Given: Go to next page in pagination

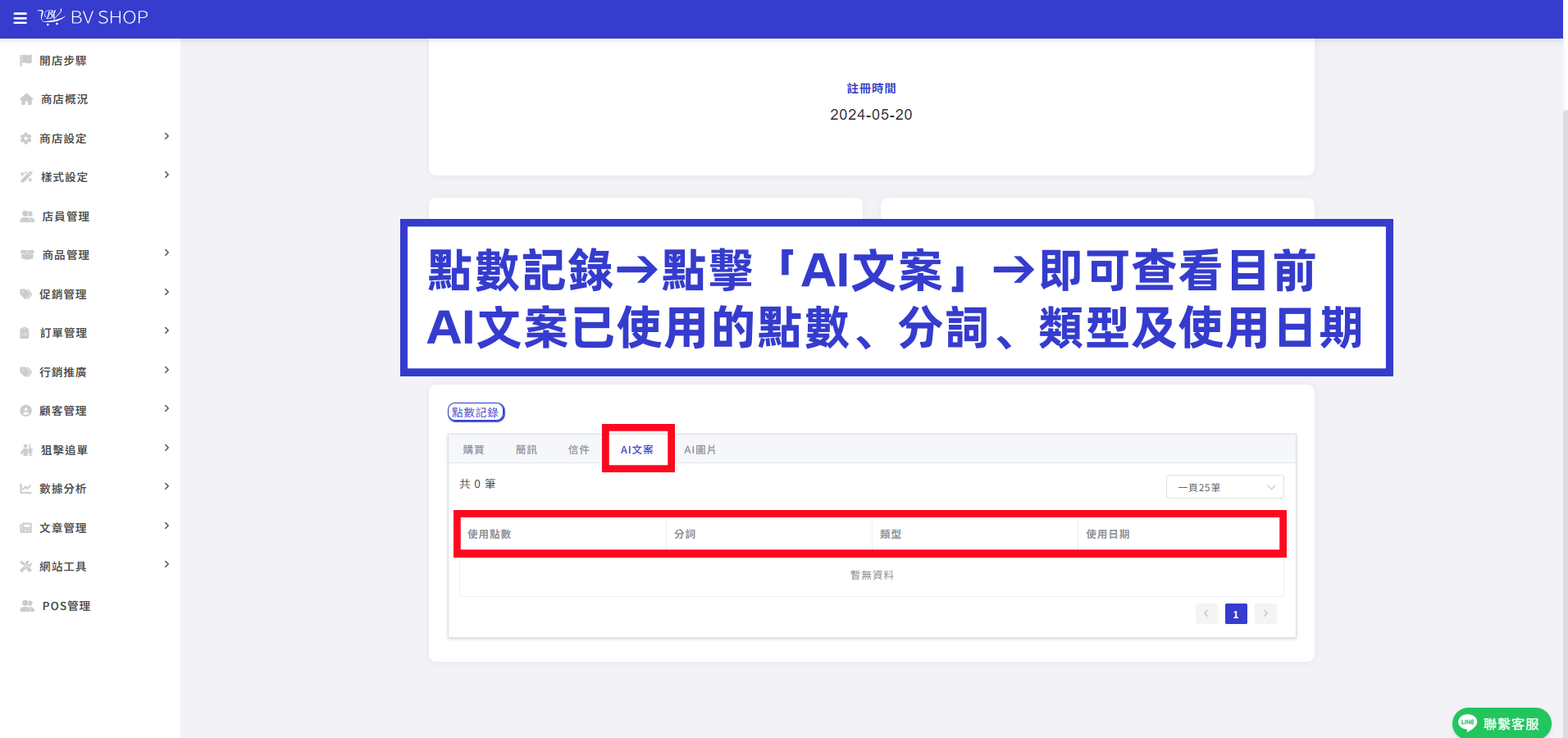Looking at the screenshot, I should tap(1265, 613).
